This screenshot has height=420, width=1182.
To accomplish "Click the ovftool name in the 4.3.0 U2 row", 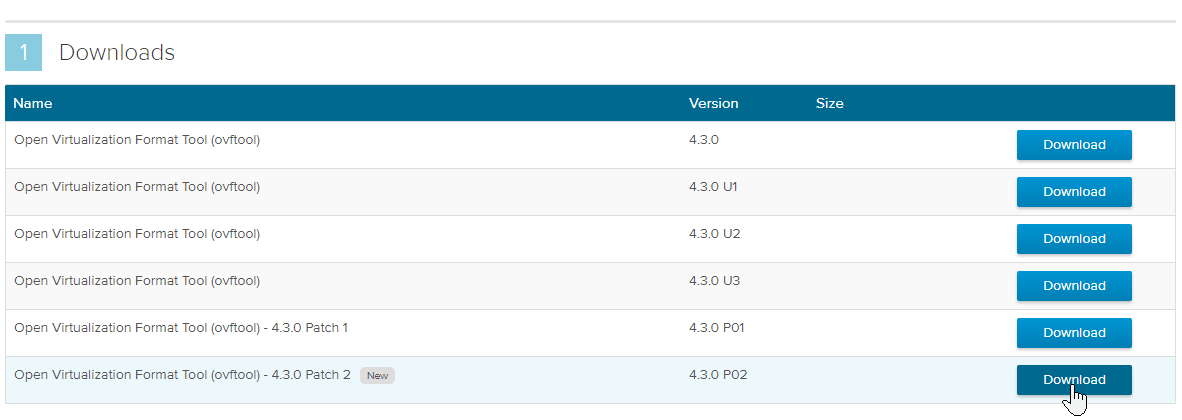I will (137, 234).
